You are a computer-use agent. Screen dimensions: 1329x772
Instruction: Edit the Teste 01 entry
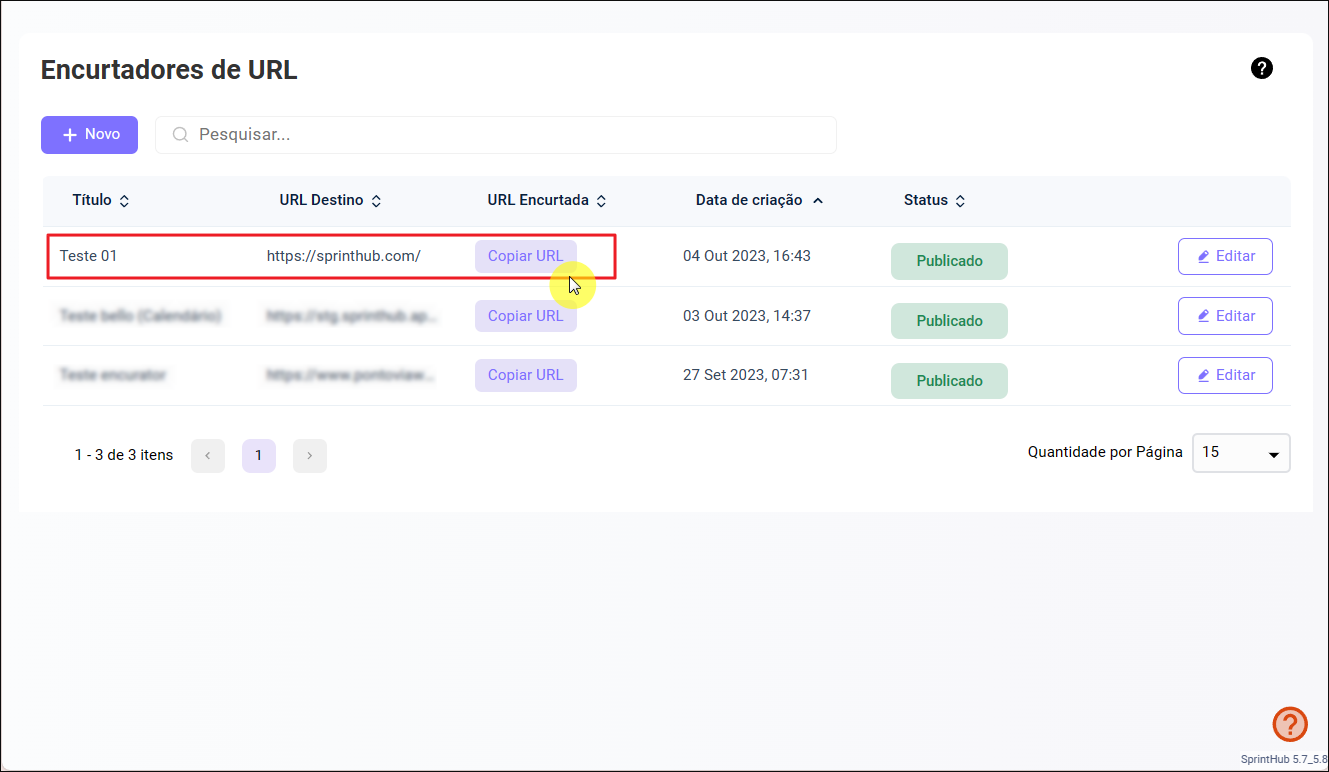(1225, 256)
